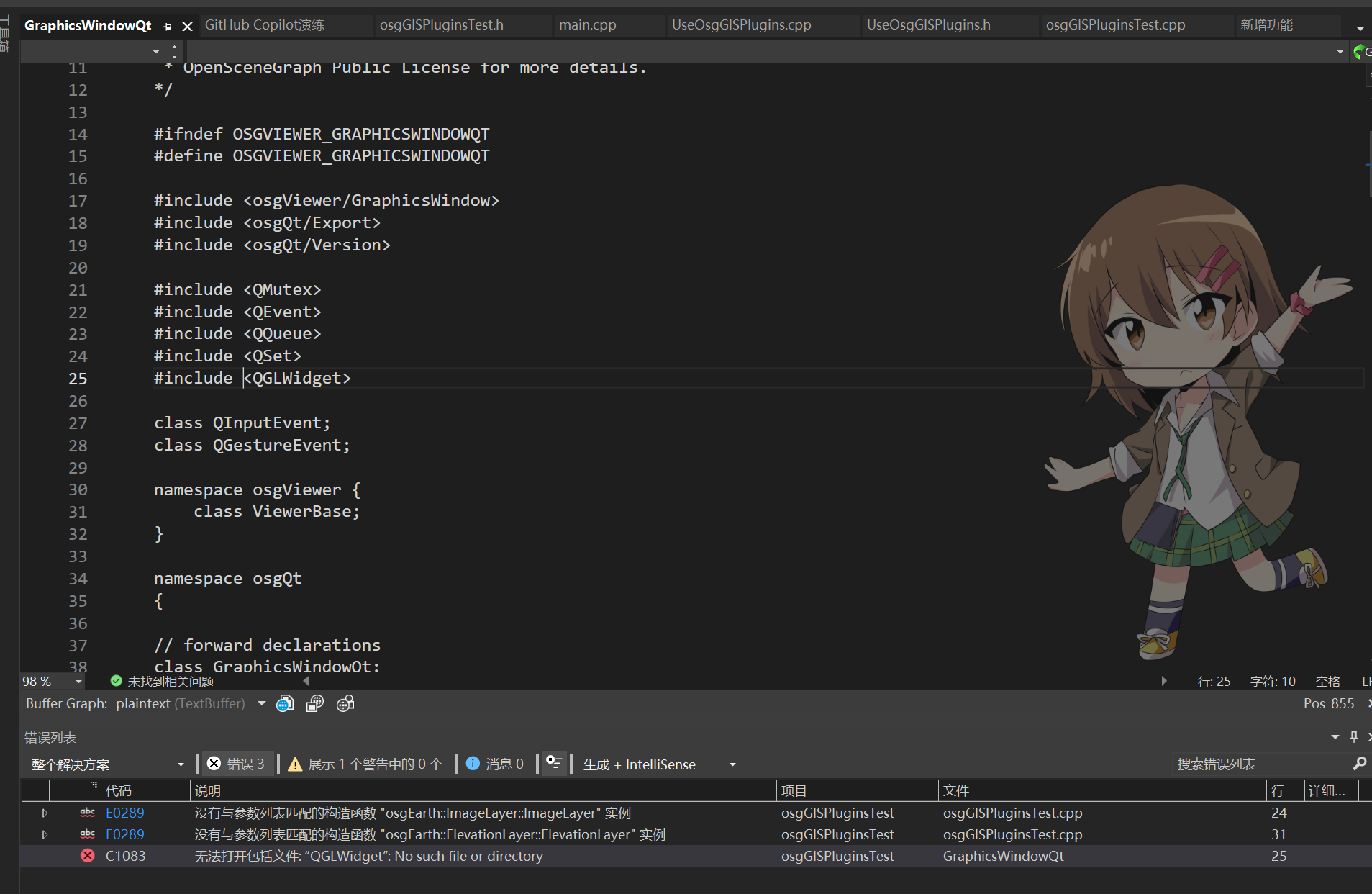Image resolution: width=1372 pixels, height=894 pixels.
Task: Click line number 30 in the editor gutter
Action: pyautogui.click(x=78, y=490)
